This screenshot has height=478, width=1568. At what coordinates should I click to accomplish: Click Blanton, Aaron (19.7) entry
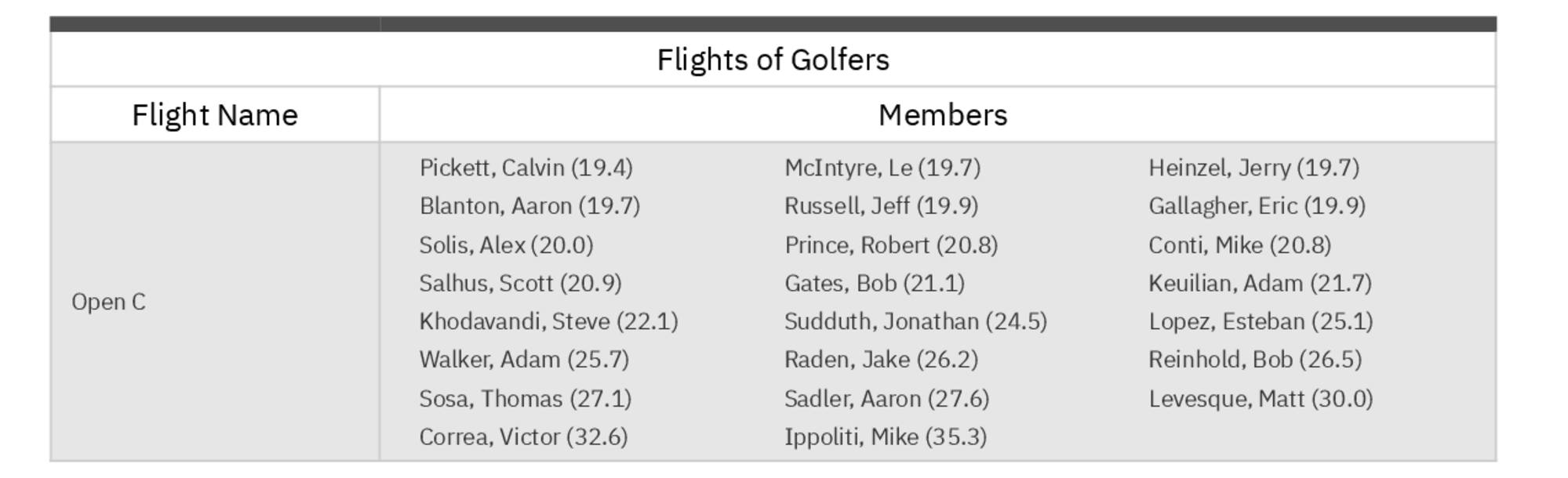(529, 206)
